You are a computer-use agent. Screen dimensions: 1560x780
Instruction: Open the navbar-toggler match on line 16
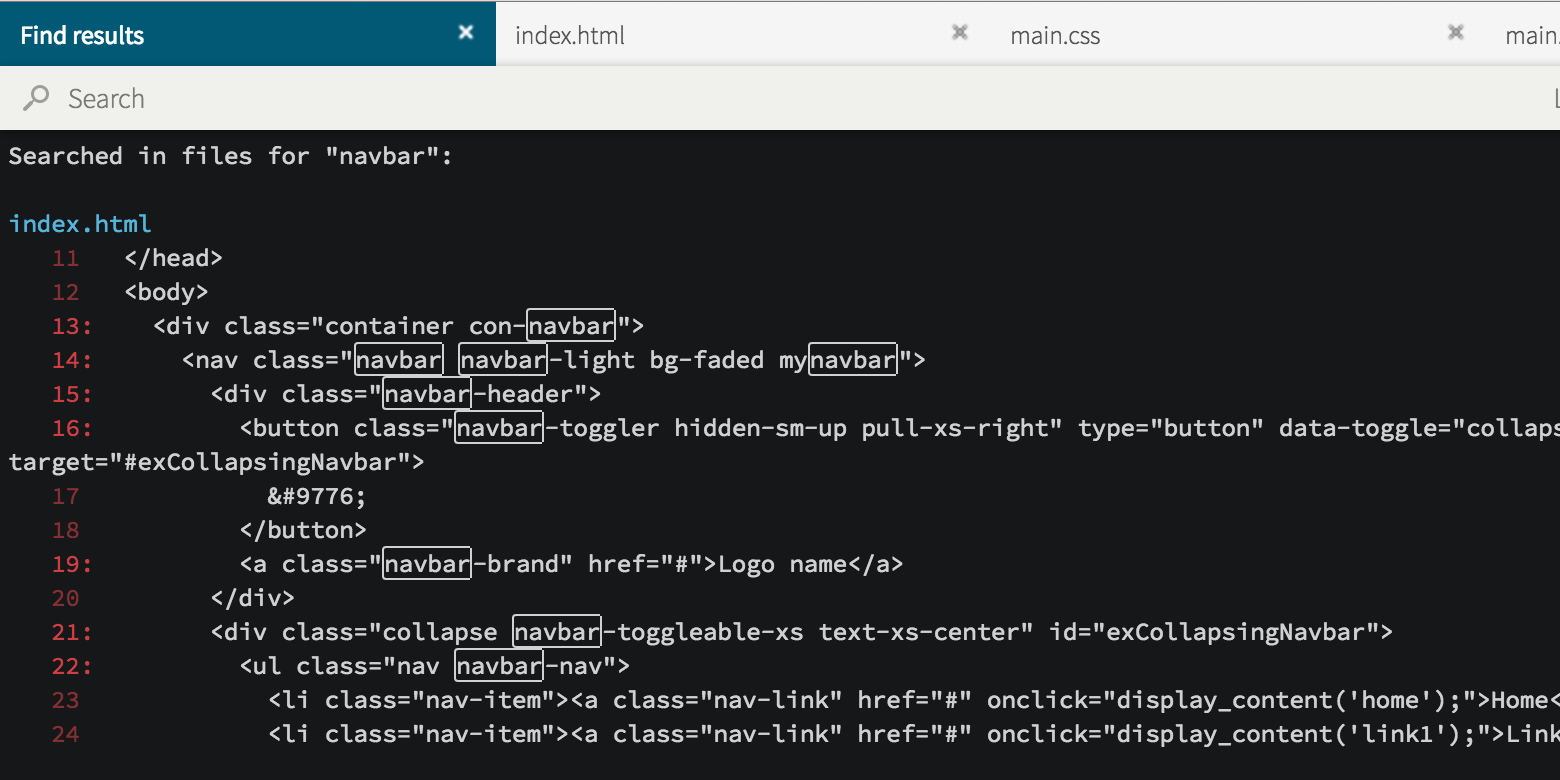[x=499, y=427]
